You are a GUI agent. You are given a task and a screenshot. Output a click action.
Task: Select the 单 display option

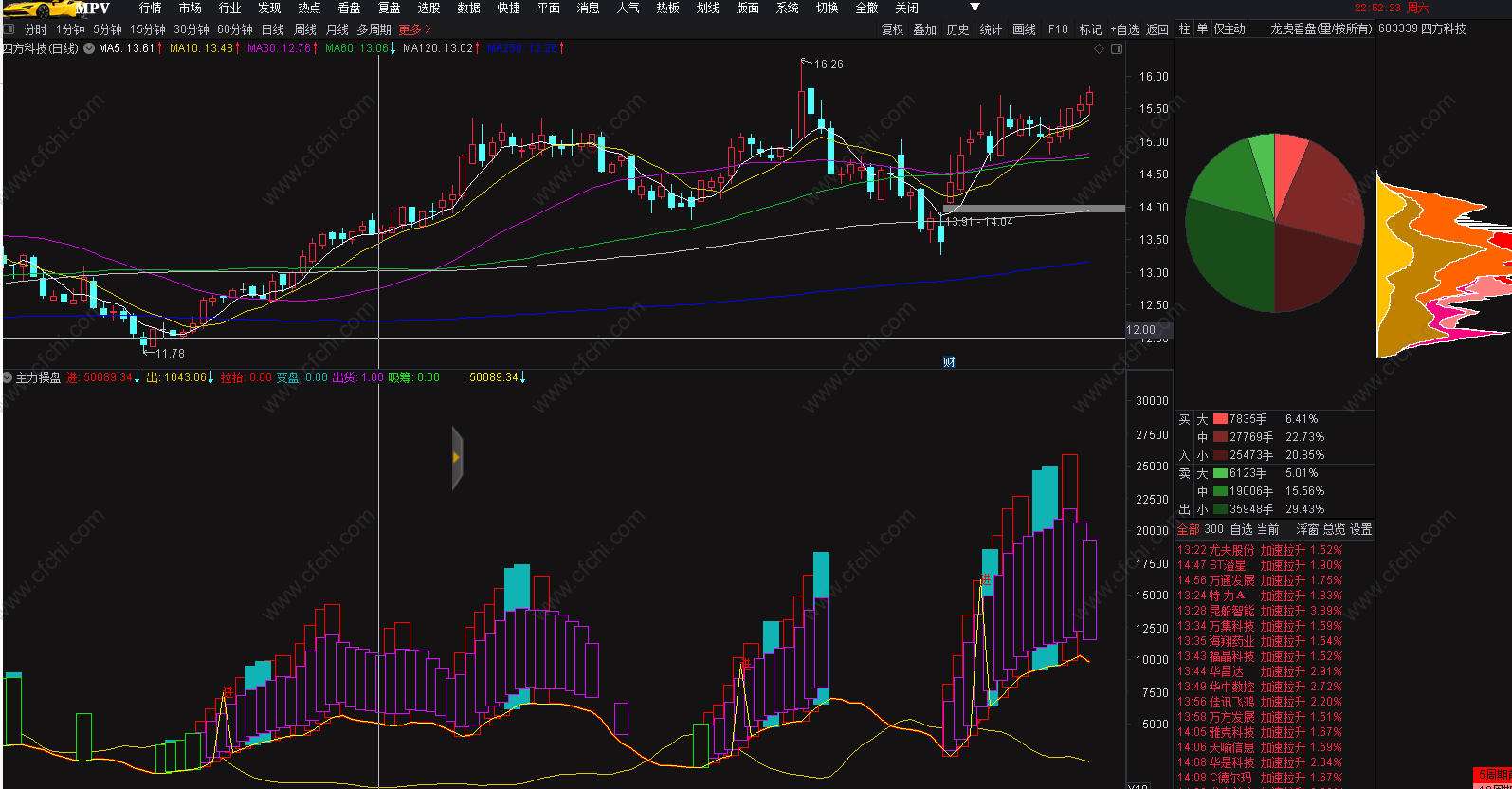click(1202, 29)
